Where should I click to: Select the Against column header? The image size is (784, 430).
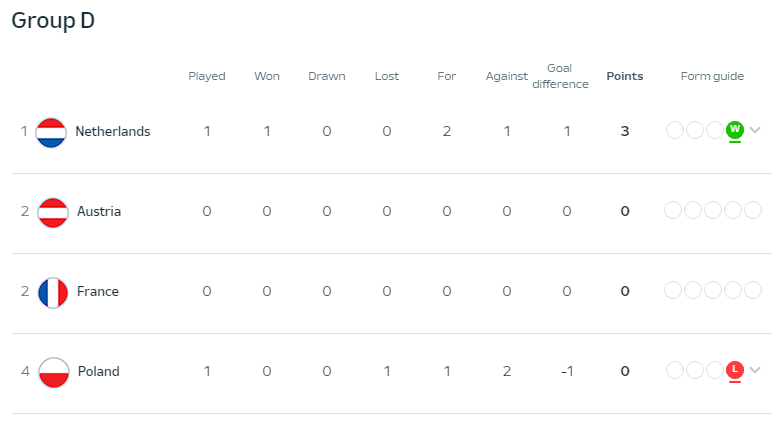tap(506, 76)
